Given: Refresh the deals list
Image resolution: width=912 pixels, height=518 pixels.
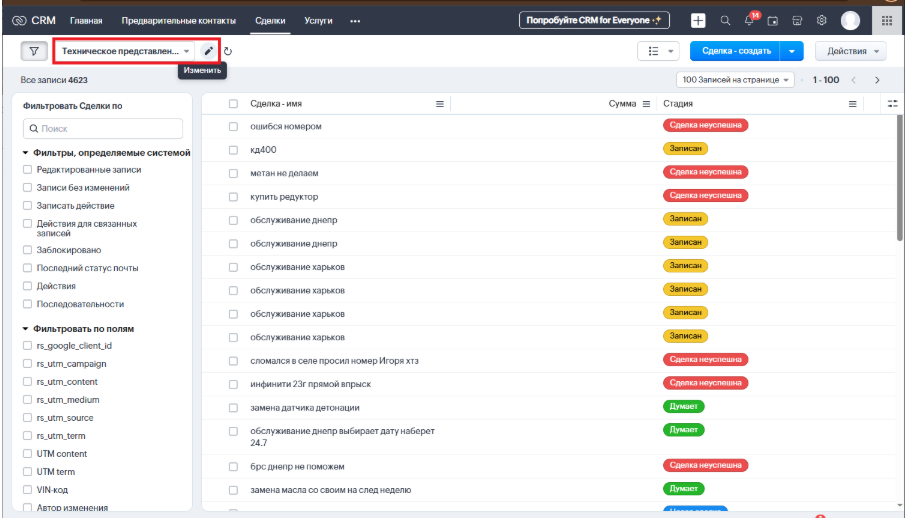Looking at the screenshot, I should point(228,51).
